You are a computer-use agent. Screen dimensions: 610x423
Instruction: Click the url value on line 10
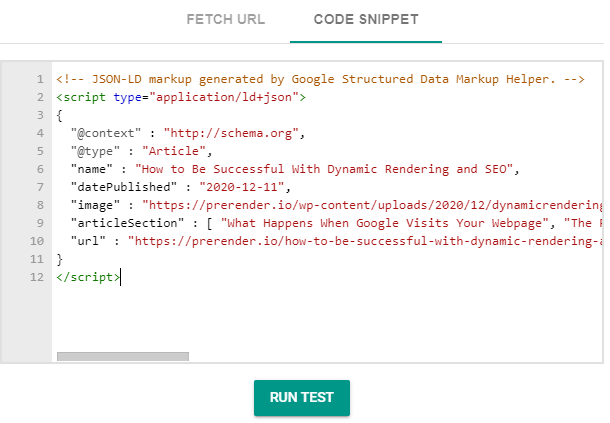[x=365, y=241]
